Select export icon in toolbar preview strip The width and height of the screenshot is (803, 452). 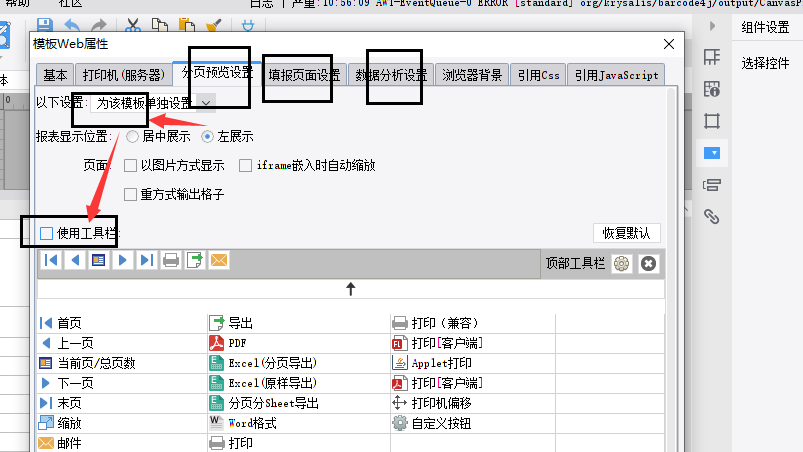click(195, 261)
